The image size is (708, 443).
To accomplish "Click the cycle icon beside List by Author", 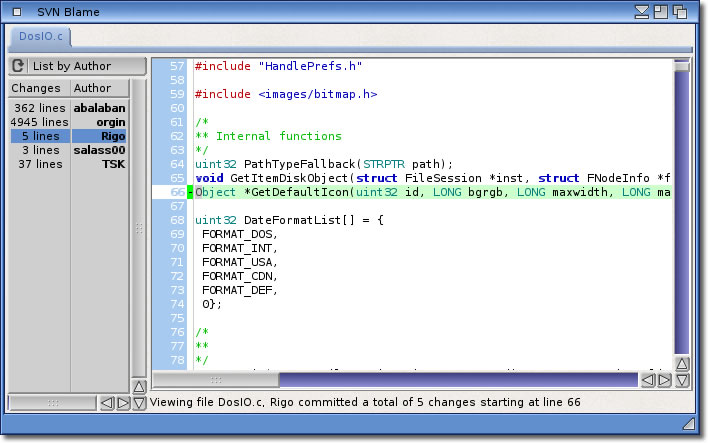I will [18, 66].
